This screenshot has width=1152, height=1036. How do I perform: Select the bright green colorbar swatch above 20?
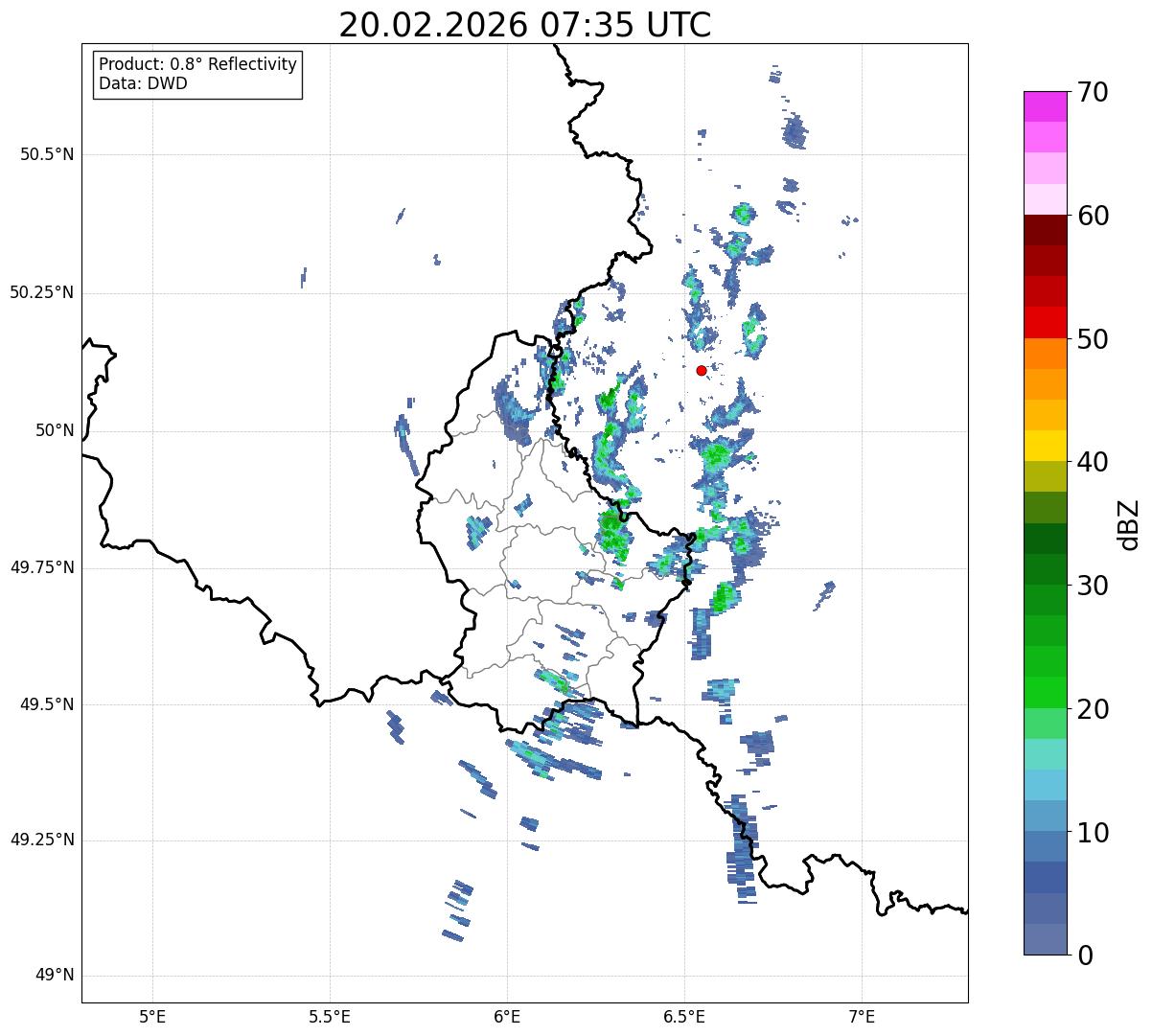click(1045, 693)
